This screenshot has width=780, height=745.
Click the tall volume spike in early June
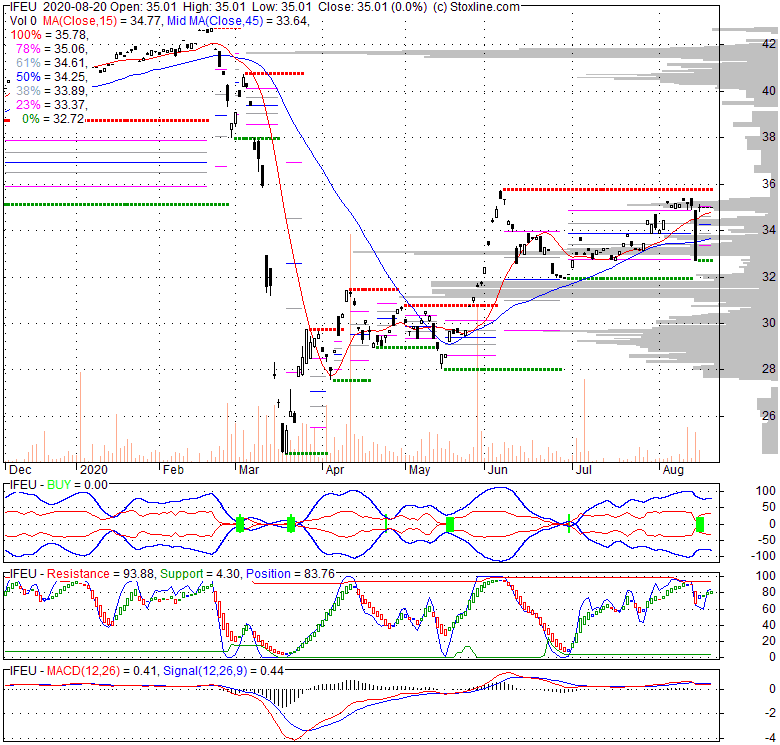[478, 382]
